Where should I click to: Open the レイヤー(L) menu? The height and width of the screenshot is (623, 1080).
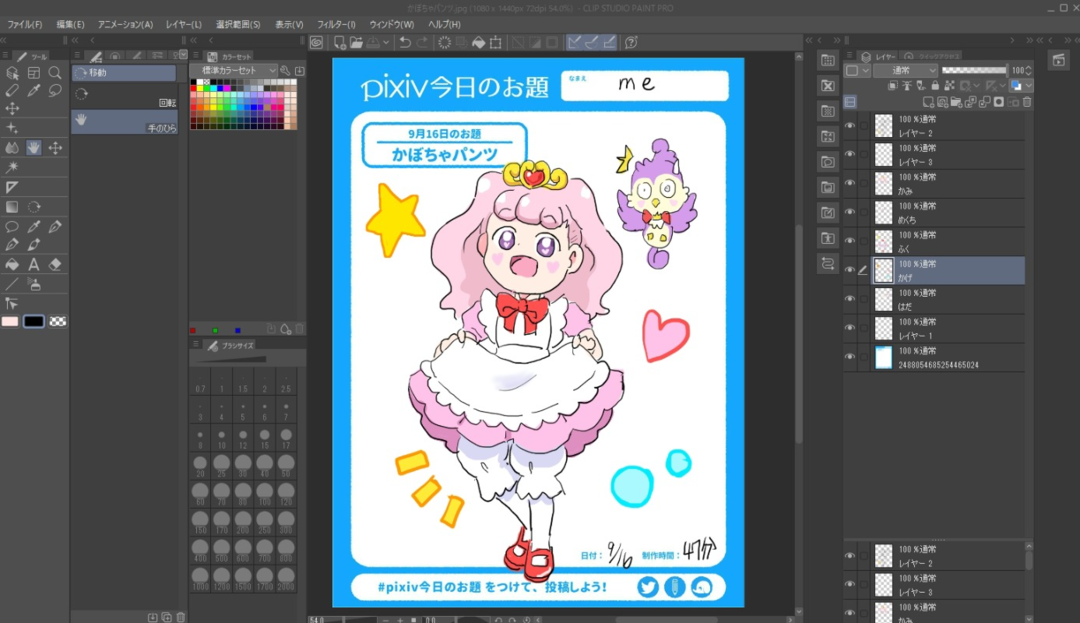pos(183,24)
